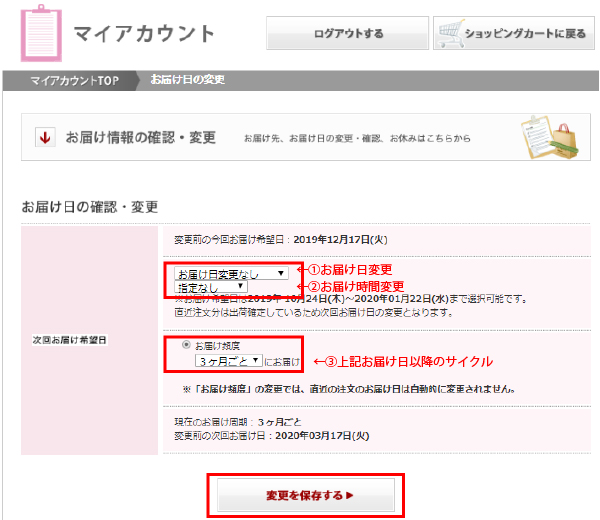This screenshot has width=600, height=520.
Task: Open the お届け日変更なし dropdown
Action: [231, 272]
